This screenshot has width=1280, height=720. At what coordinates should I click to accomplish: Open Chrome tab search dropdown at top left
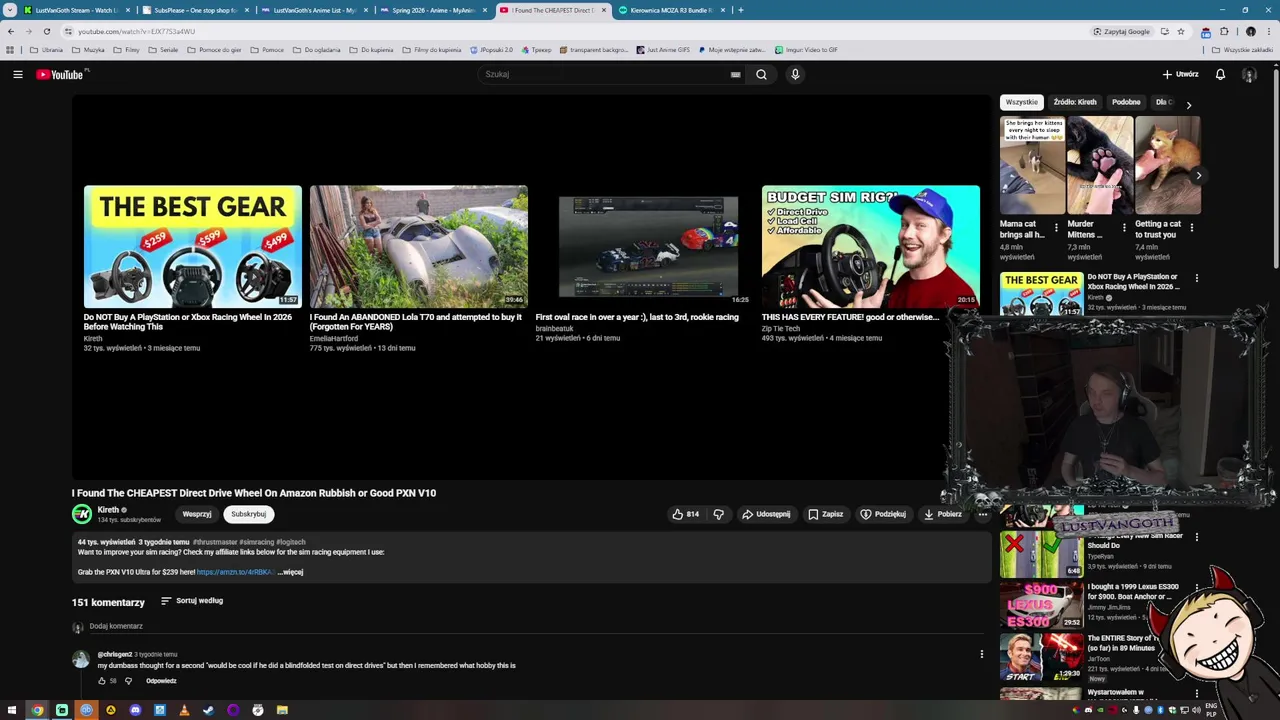pyautogui.click(x=10, y=10)
